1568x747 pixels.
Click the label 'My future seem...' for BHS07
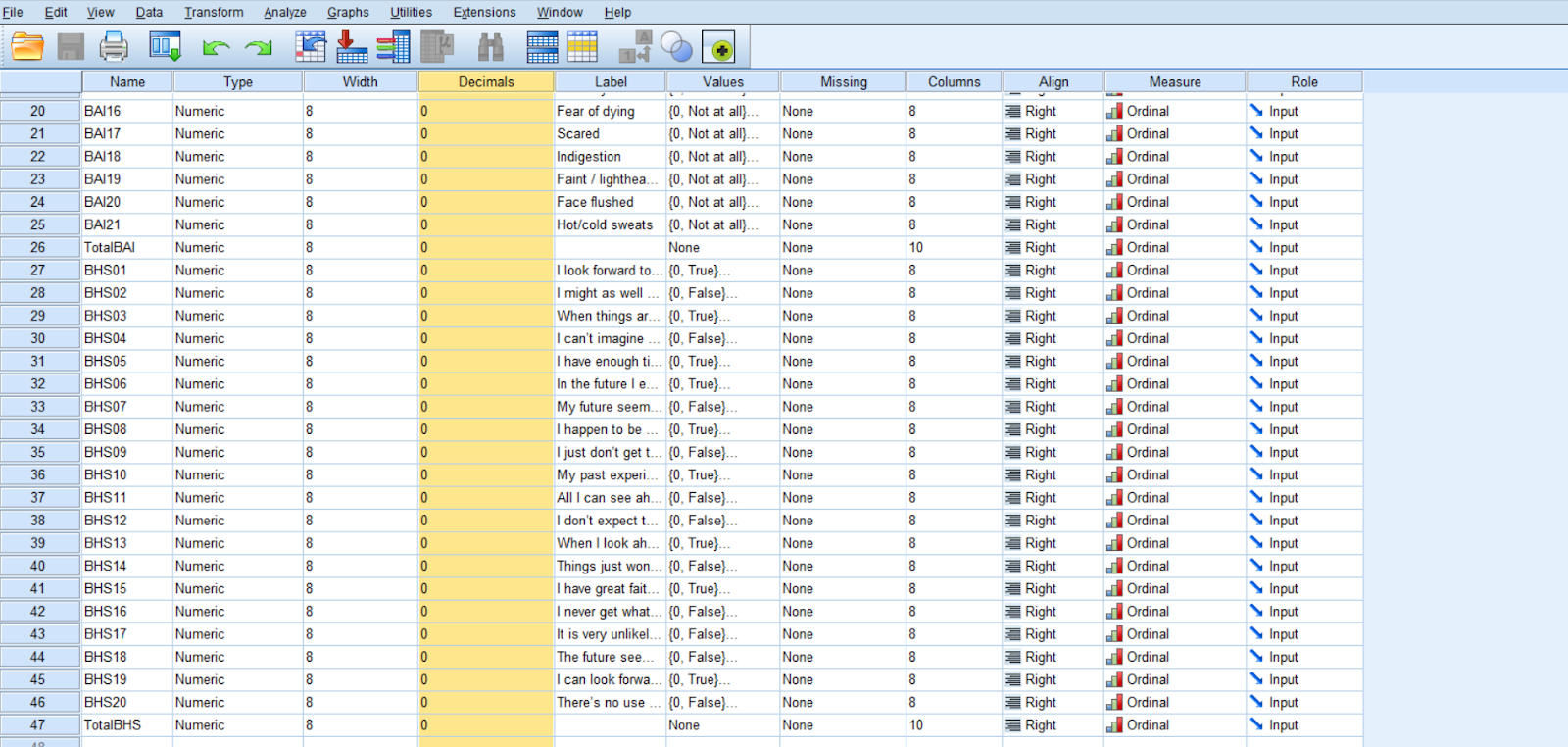pos(611,406)
